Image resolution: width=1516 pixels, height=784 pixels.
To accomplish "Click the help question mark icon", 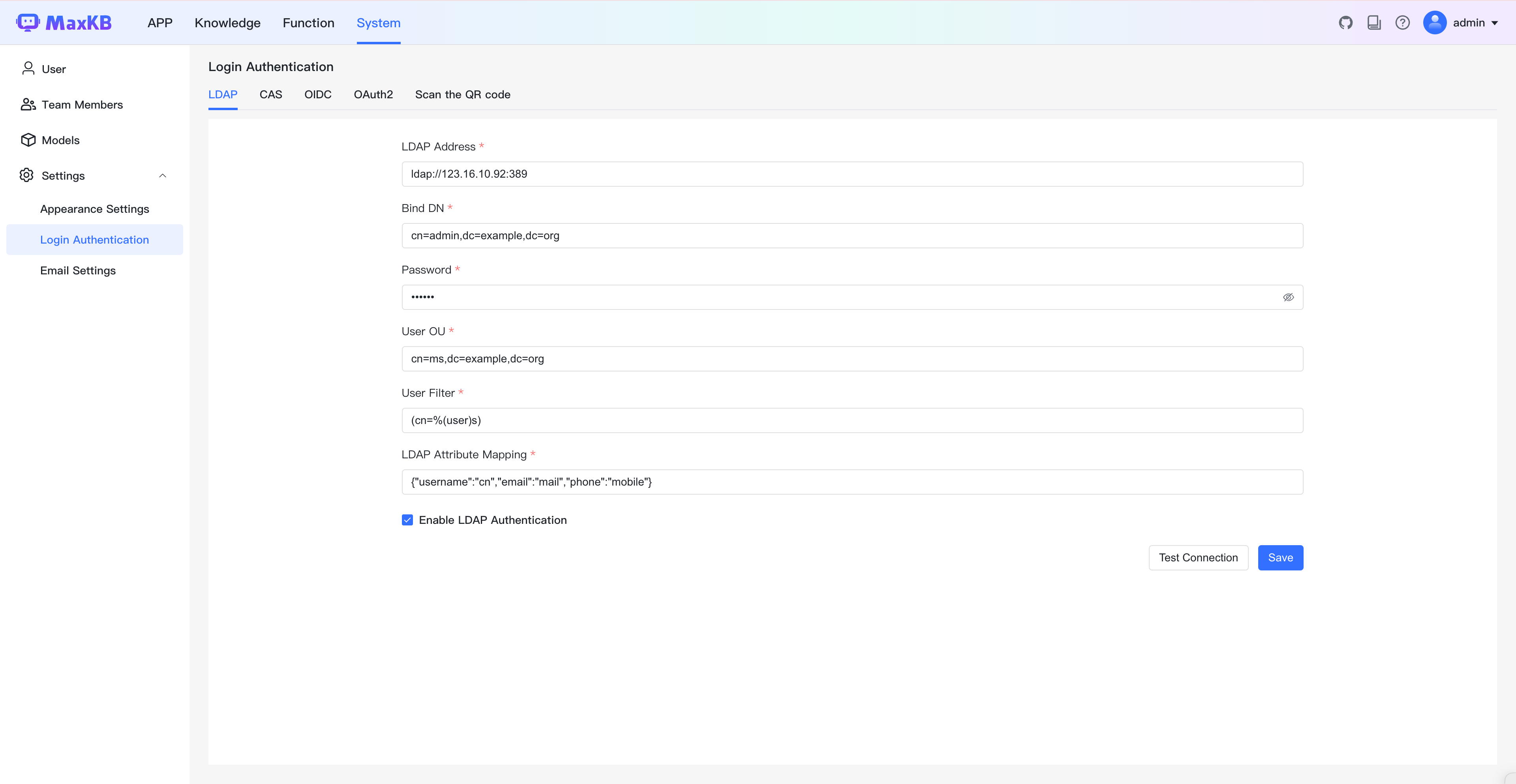I will pyautogui.click(x=1402, y=23).
